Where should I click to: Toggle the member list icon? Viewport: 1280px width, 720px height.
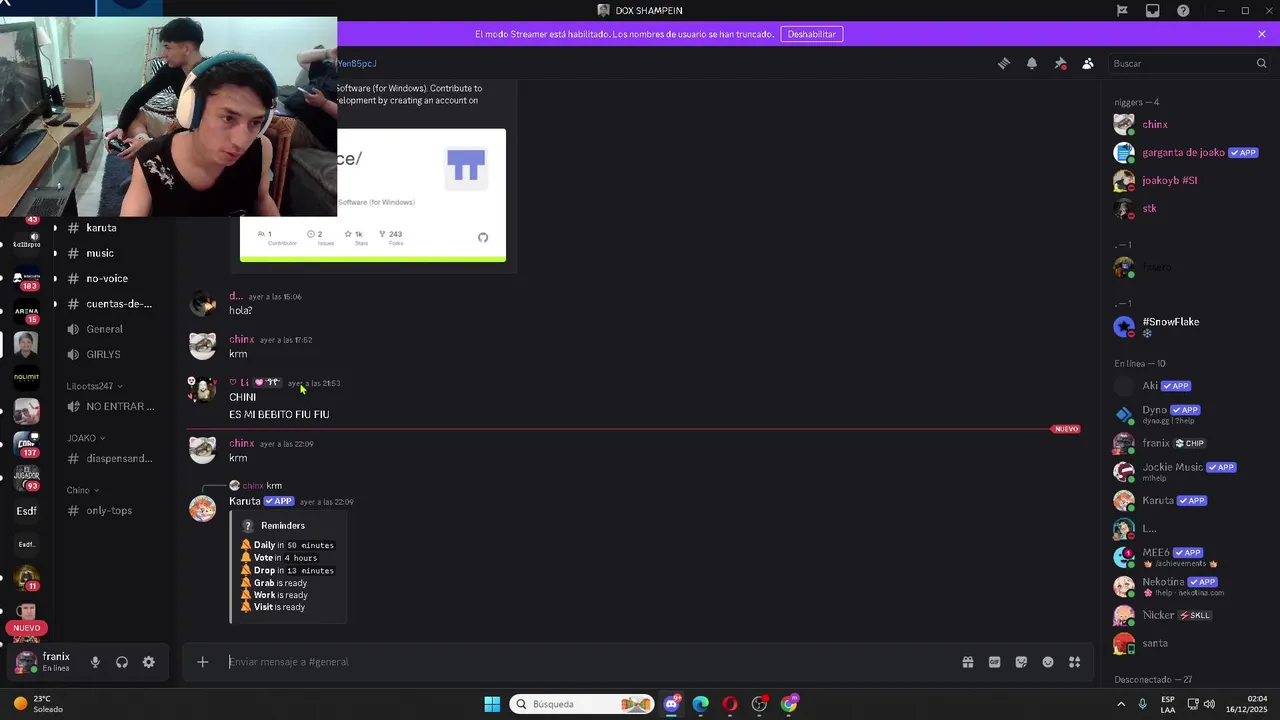point(1088,63)
